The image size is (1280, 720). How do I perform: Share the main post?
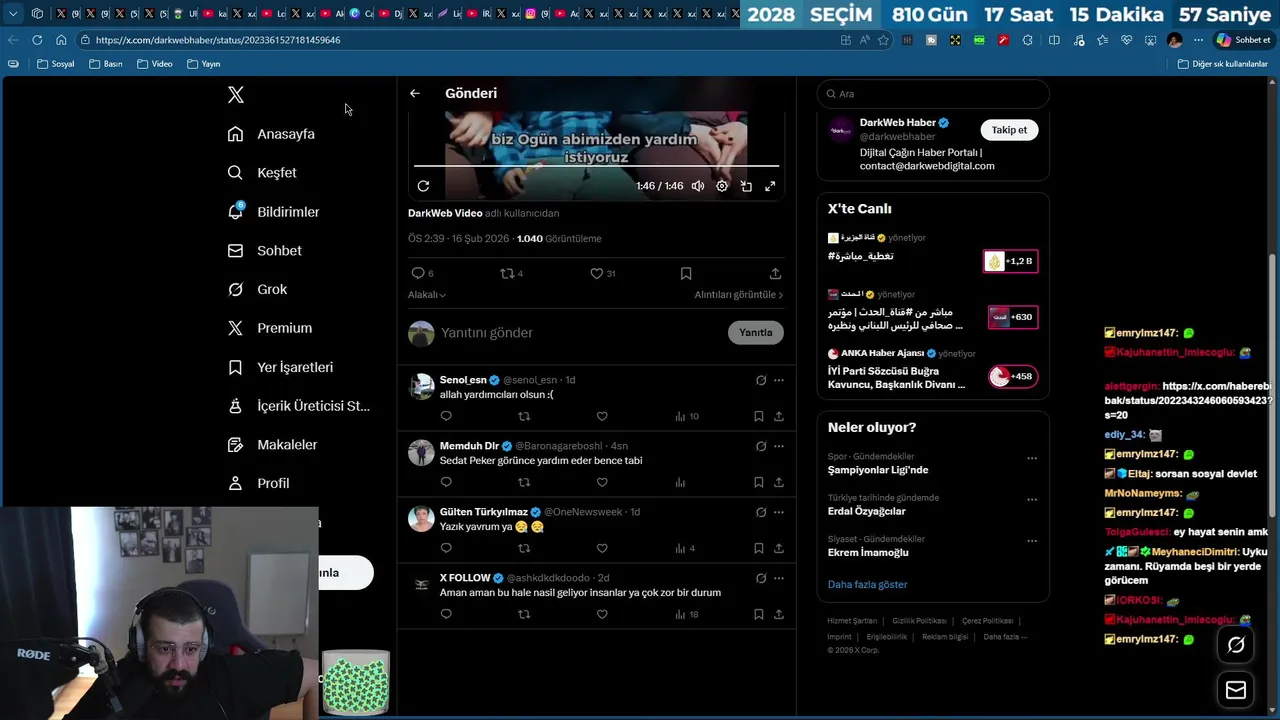point(775,273)
